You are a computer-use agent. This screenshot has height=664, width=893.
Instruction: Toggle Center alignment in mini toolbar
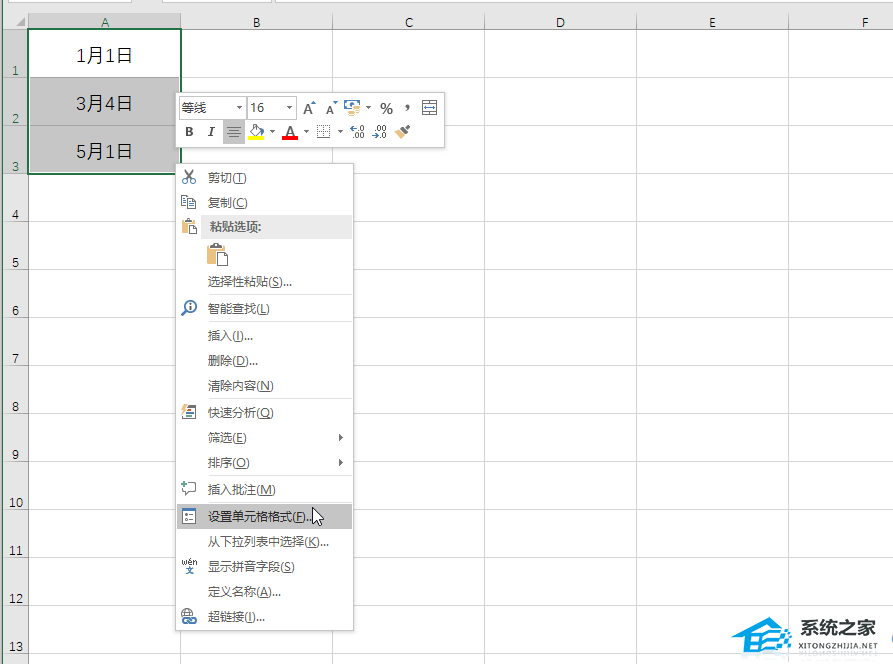click(x=234, y=132)
